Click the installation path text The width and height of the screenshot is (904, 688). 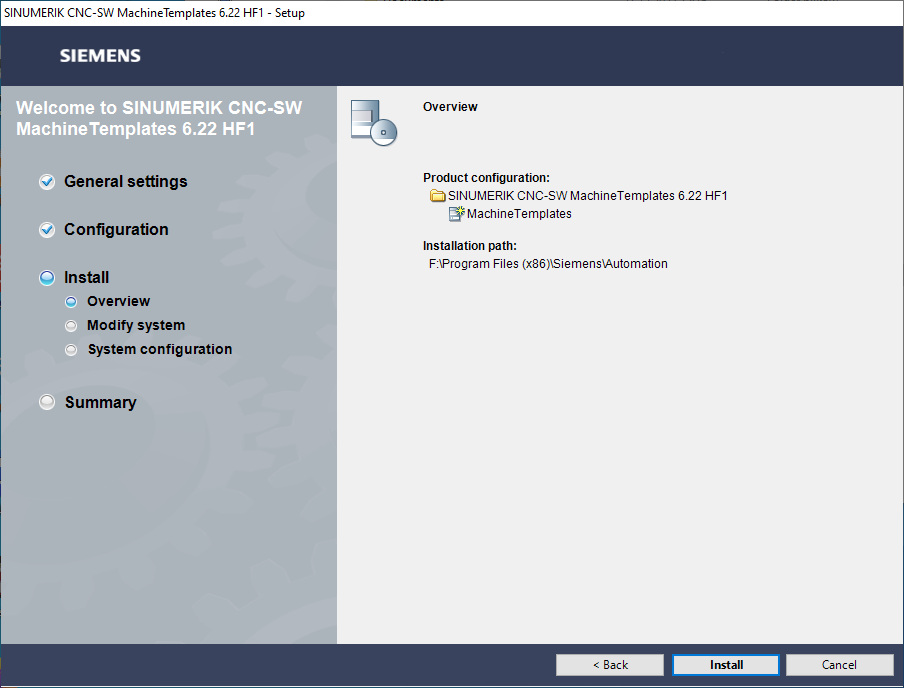[548, 264]
